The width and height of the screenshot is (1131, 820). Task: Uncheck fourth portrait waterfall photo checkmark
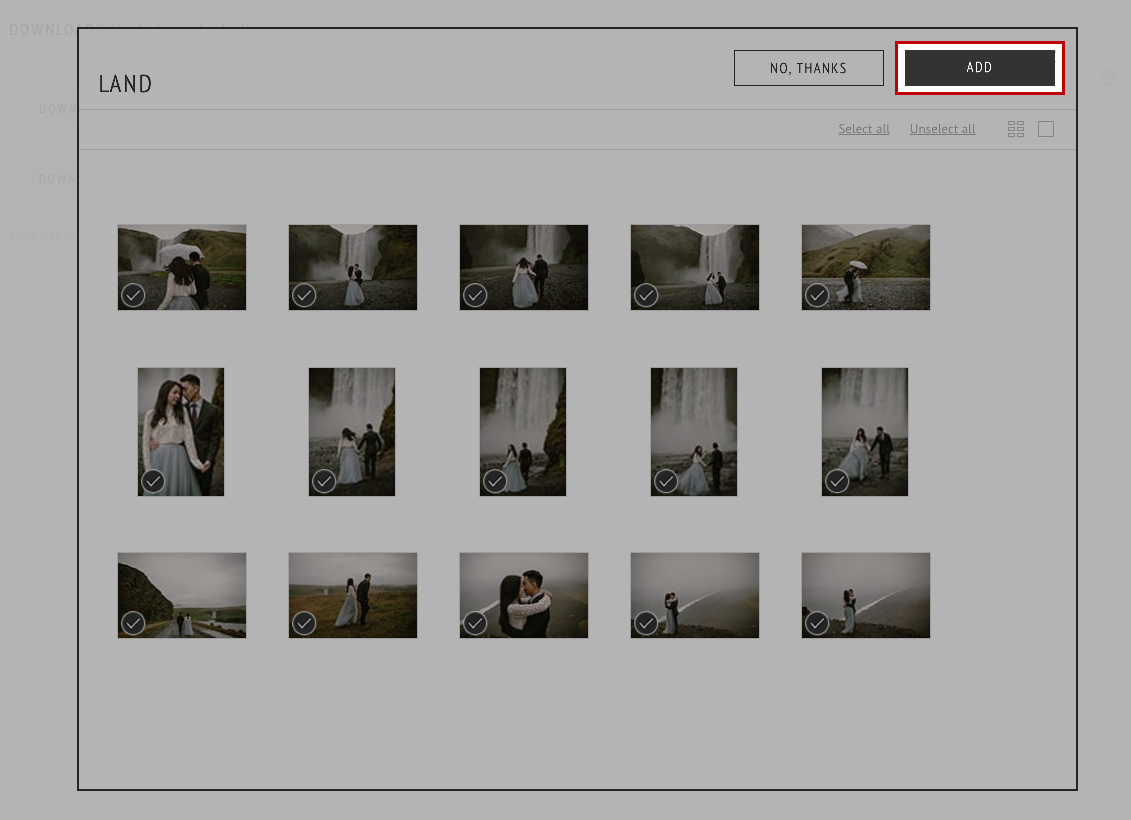666,481
